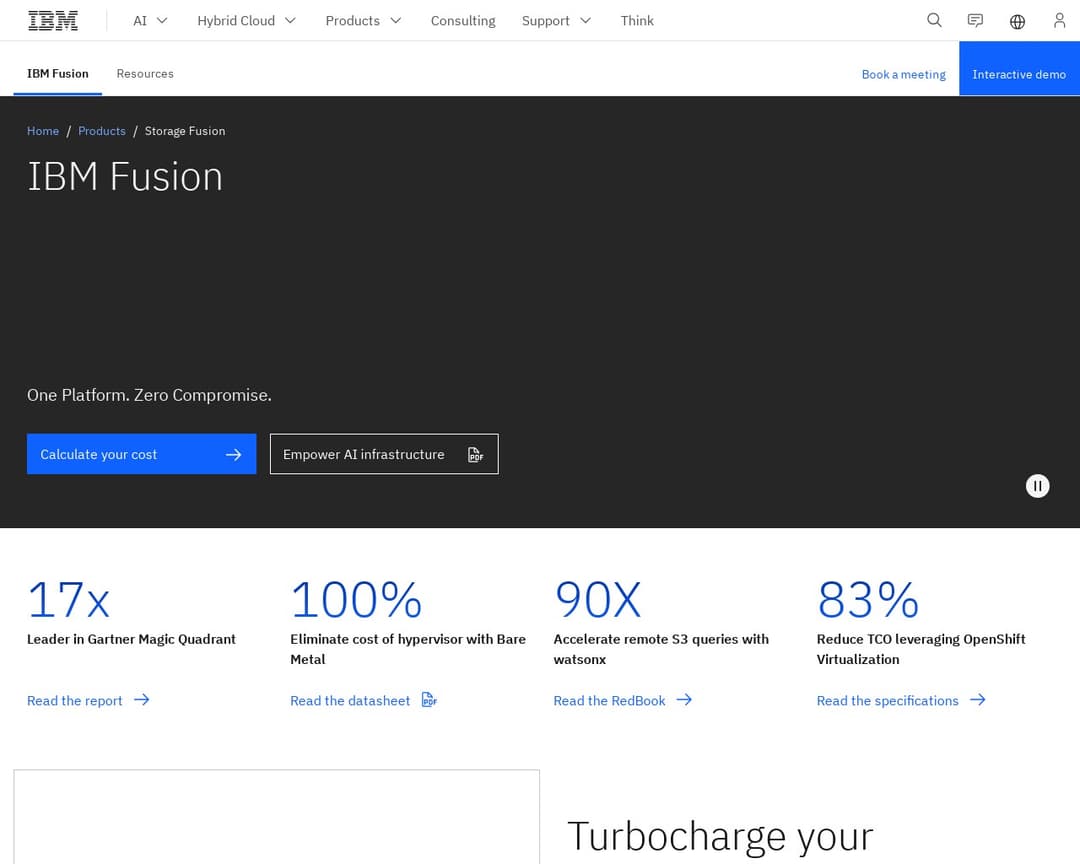Click the 83% statistic
This screenshot has width=1080, height=864.
tap(868, 599)
